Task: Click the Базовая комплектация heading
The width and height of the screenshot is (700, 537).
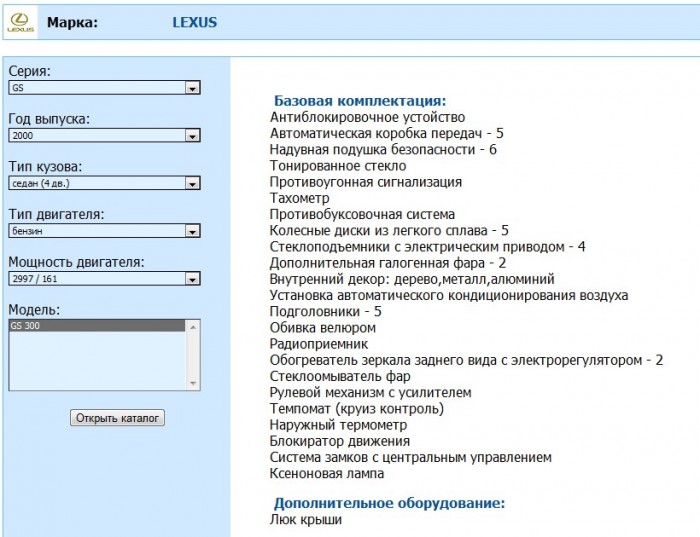Action: [360, 100]
